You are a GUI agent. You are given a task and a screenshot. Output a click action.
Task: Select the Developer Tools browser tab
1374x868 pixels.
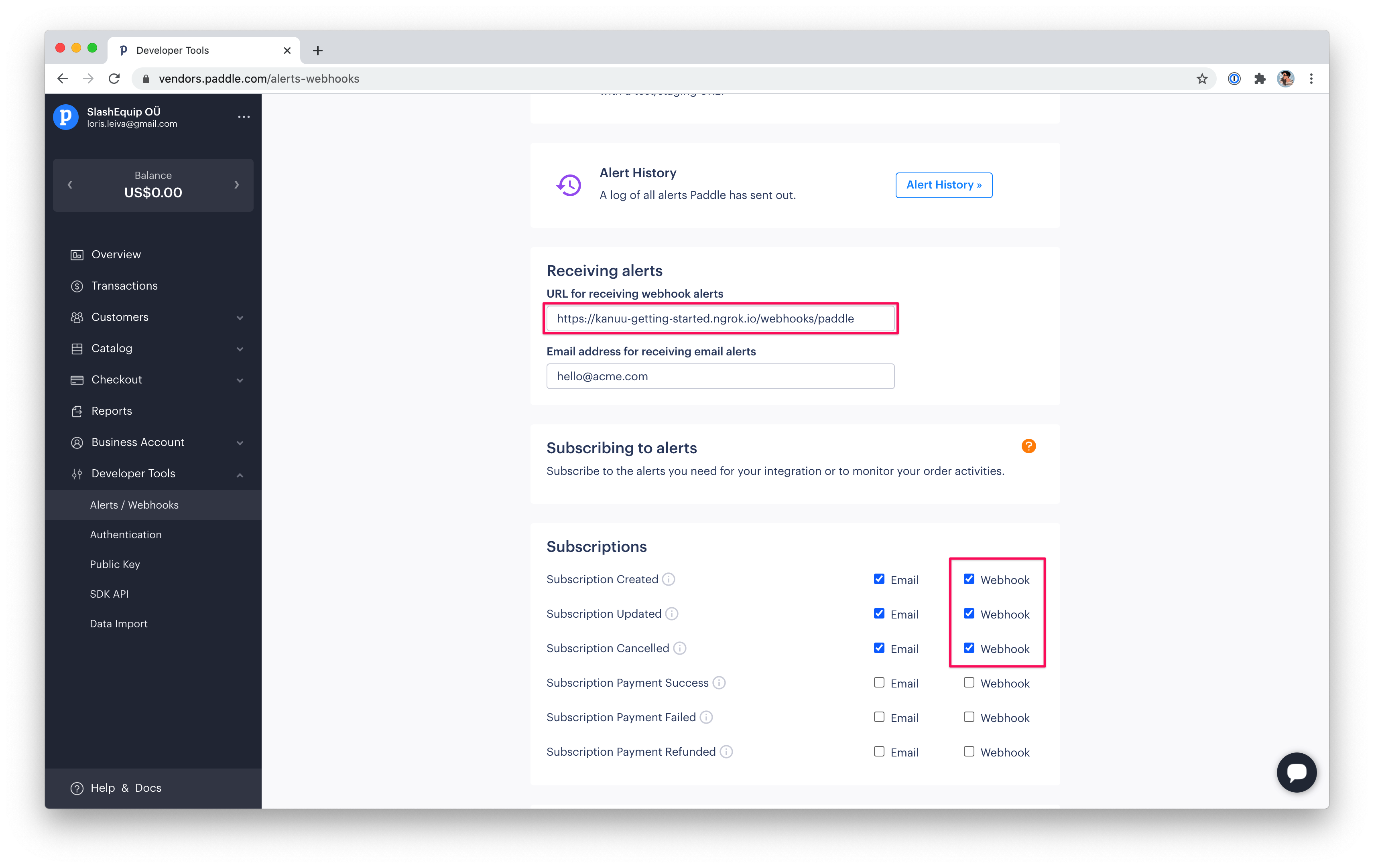click(x=204, y=50)
